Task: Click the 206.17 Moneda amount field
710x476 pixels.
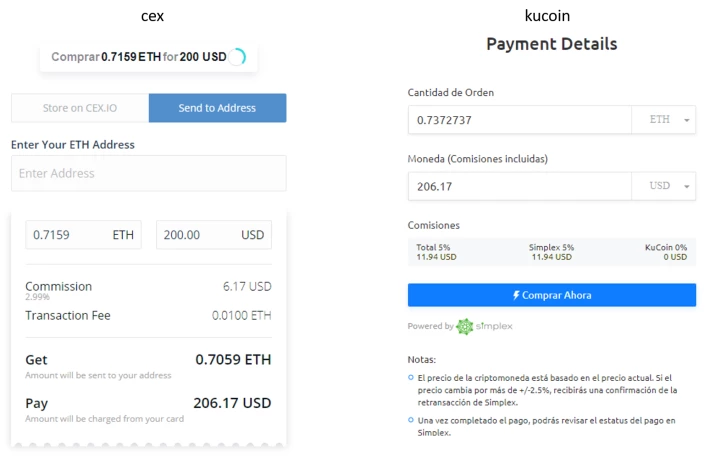Action: tap(519, 186)
